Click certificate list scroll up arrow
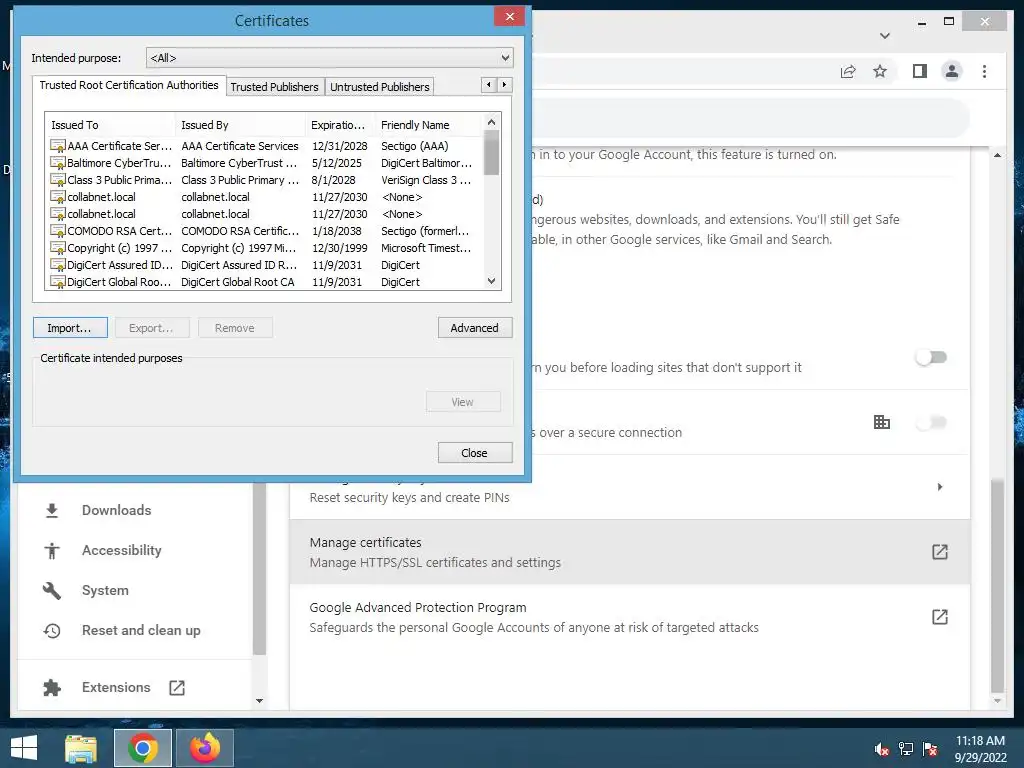The height and width of the screenshot is (768, 1024). pos(492,122)
